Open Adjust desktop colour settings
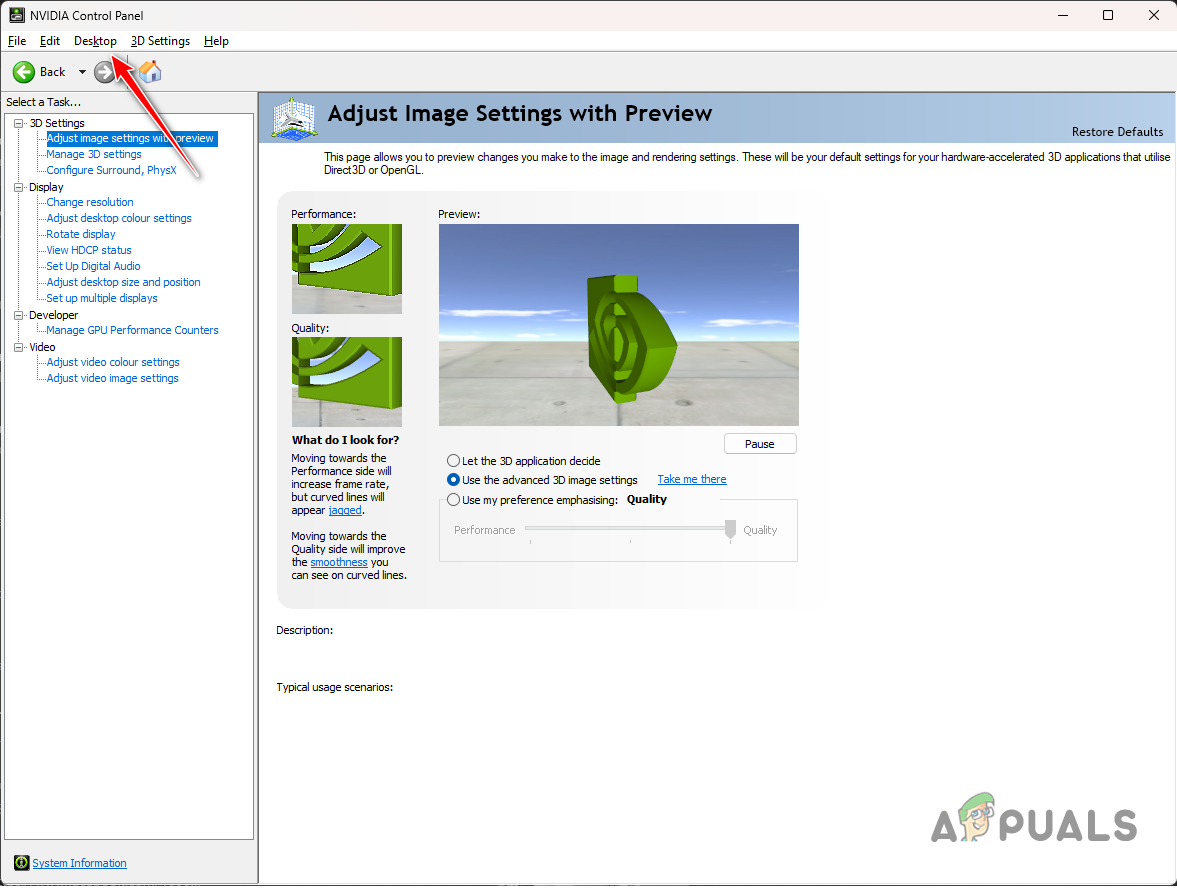1177x890 pixels. pyautogui.click(x=119, y=218)
